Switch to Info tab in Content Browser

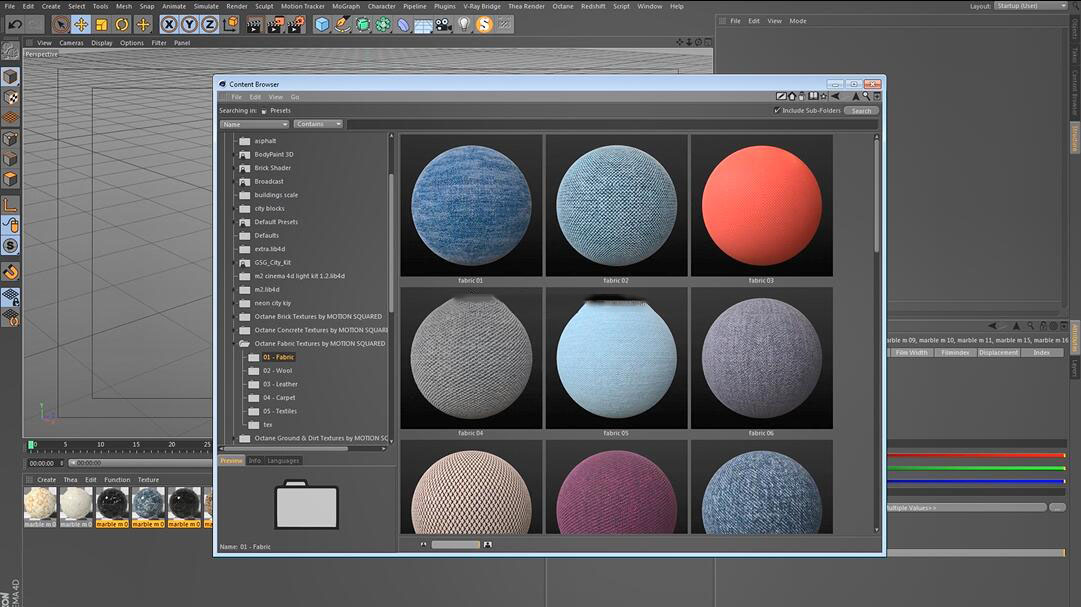tap(254, 460)
